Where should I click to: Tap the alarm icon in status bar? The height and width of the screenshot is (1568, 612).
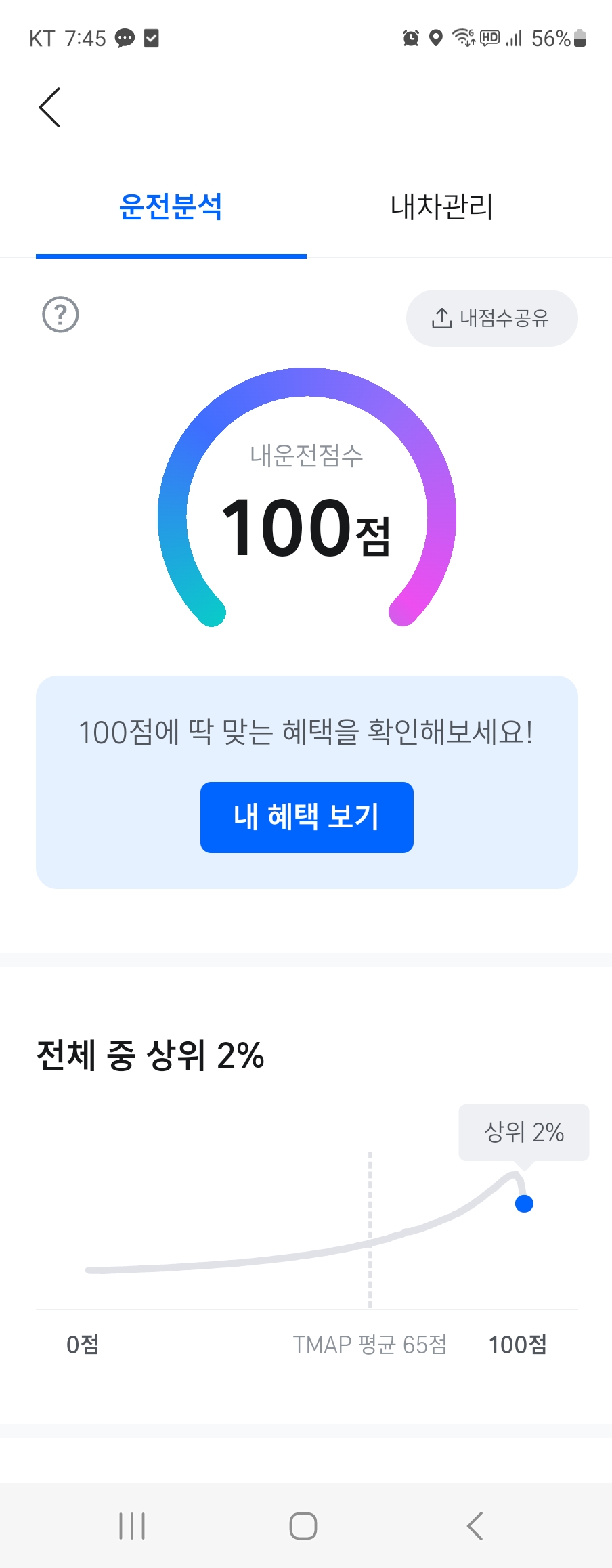click(x=411, y=38)
